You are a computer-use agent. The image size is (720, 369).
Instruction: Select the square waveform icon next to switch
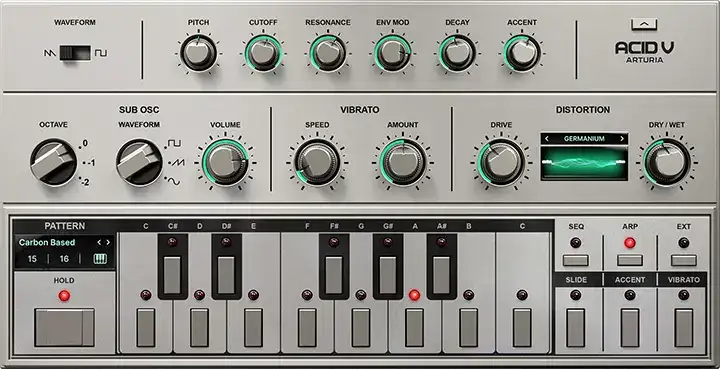point(101,53)
